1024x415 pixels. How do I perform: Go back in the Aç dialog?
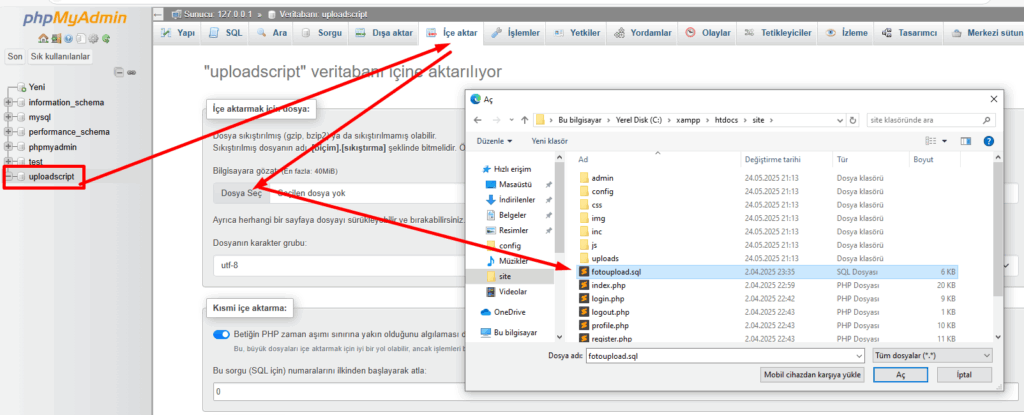[477, 120]
